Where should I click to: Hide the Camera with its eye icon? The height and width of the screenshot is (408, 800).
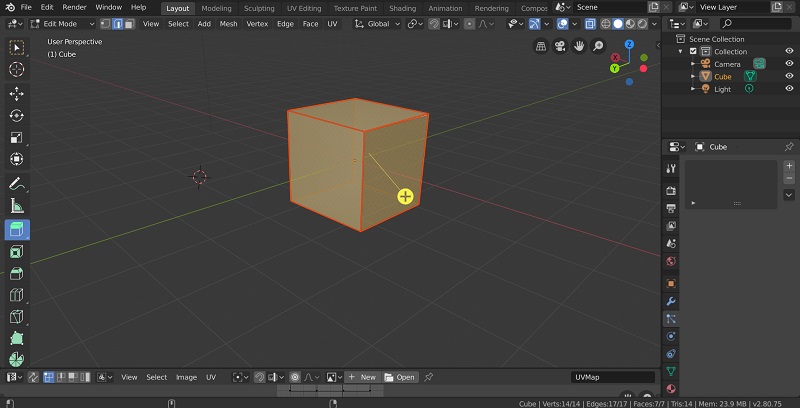(x=789, y=64)
